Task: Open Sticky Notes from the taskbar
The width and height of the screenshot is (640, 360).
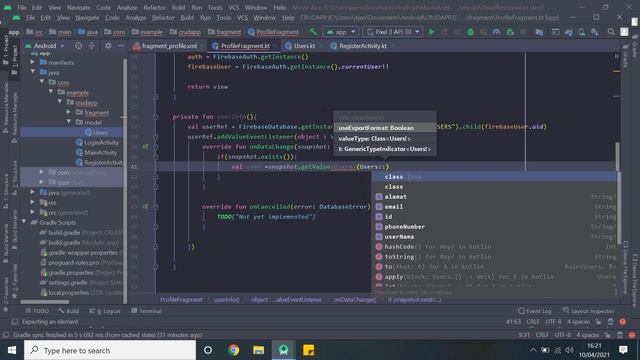Action: 309,350
